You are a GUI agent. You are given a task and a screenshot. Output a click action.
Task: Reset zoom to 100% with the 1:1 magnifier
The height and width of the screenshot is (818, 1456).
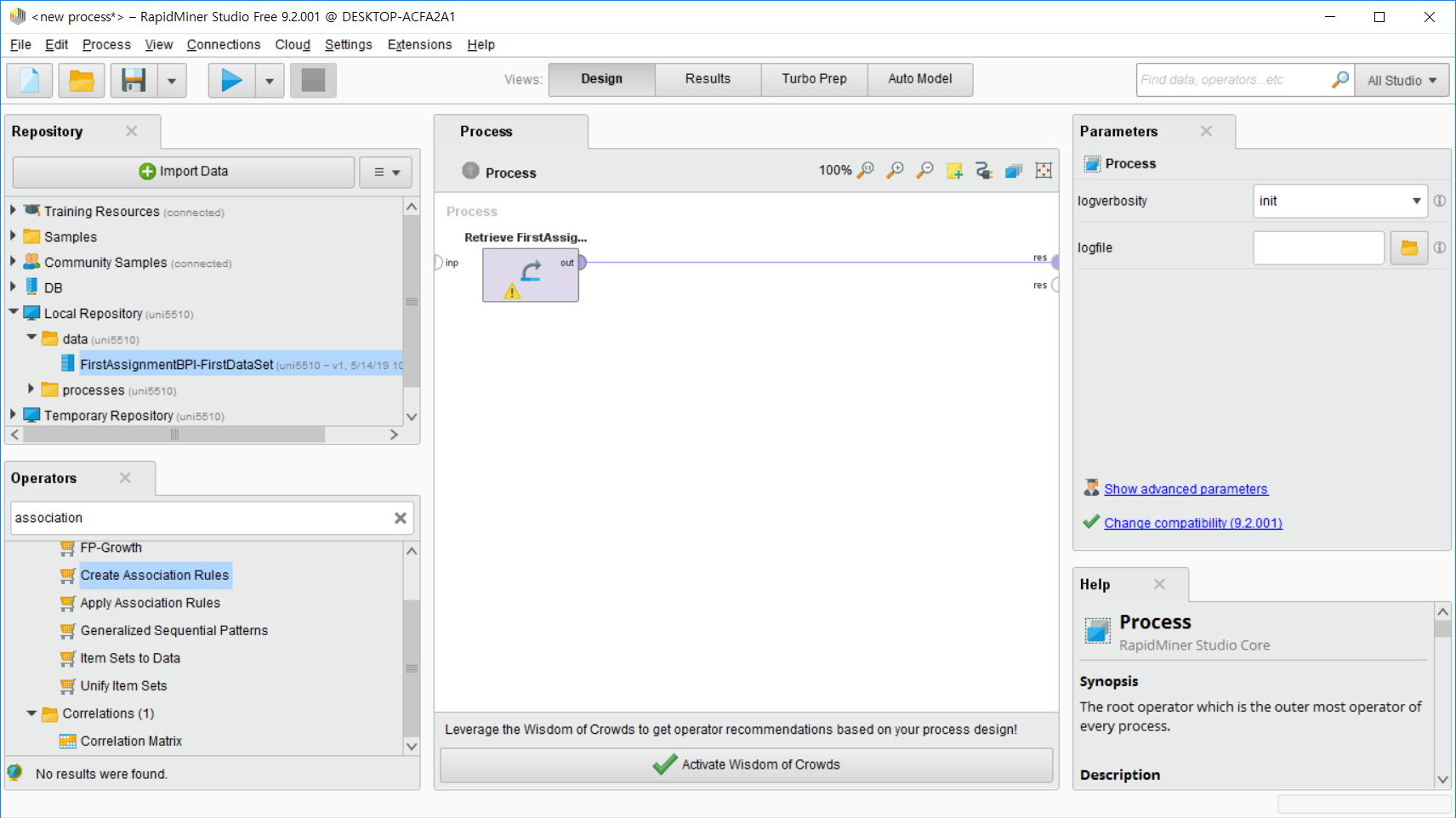(865, 170)
